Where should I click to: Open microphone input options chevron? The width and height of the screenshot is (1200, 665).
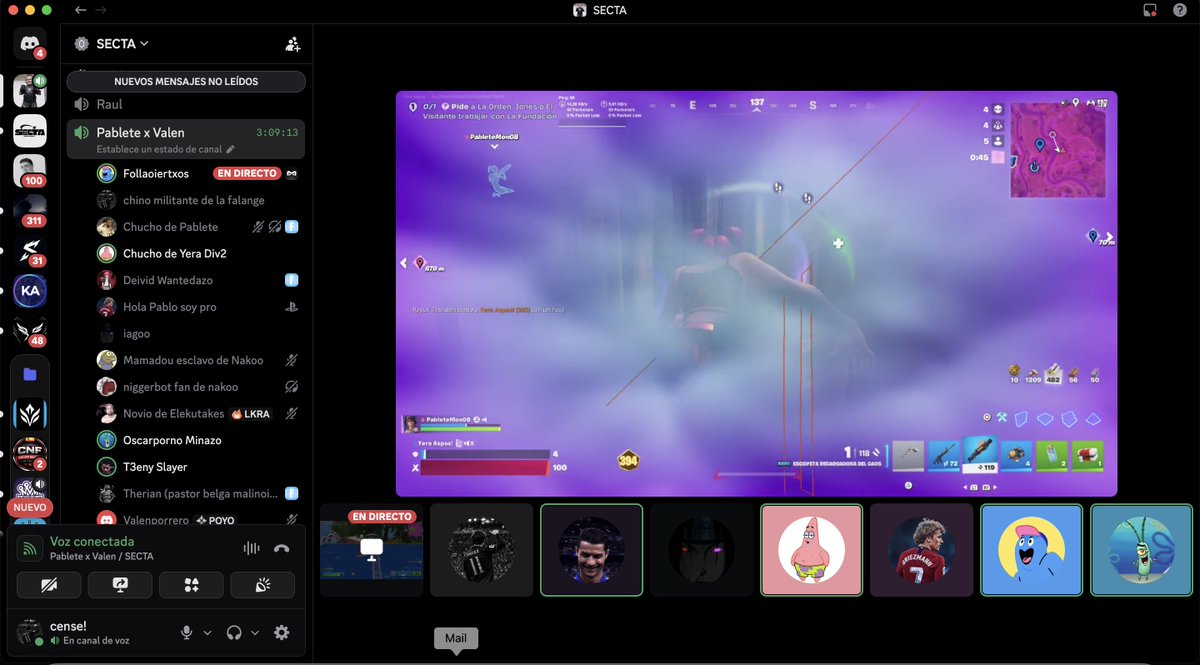tap(207, 632)
